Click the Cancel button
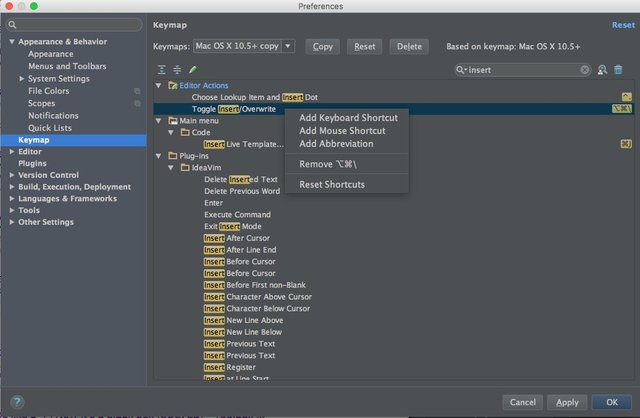The width and height of the screenshot is (640, 418). click(522, 402)
